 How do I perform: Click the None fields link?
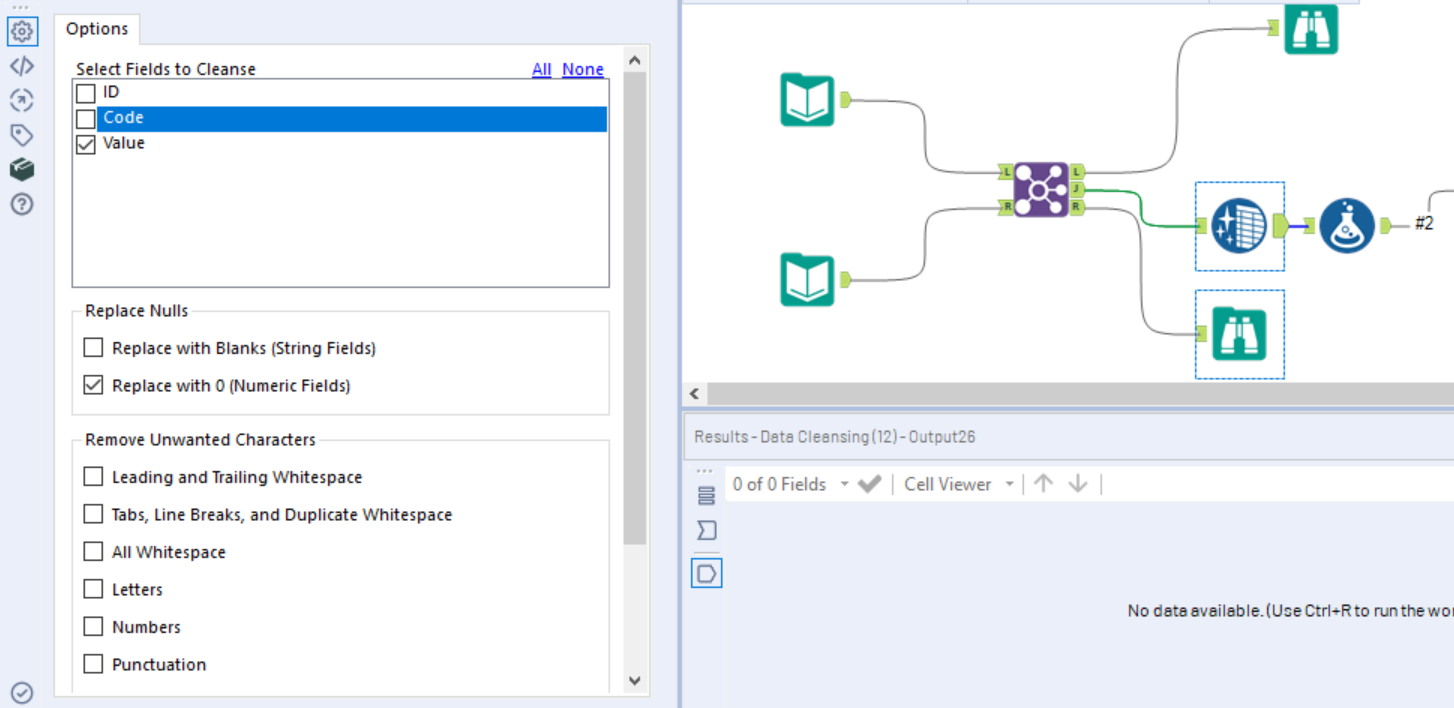583,69
